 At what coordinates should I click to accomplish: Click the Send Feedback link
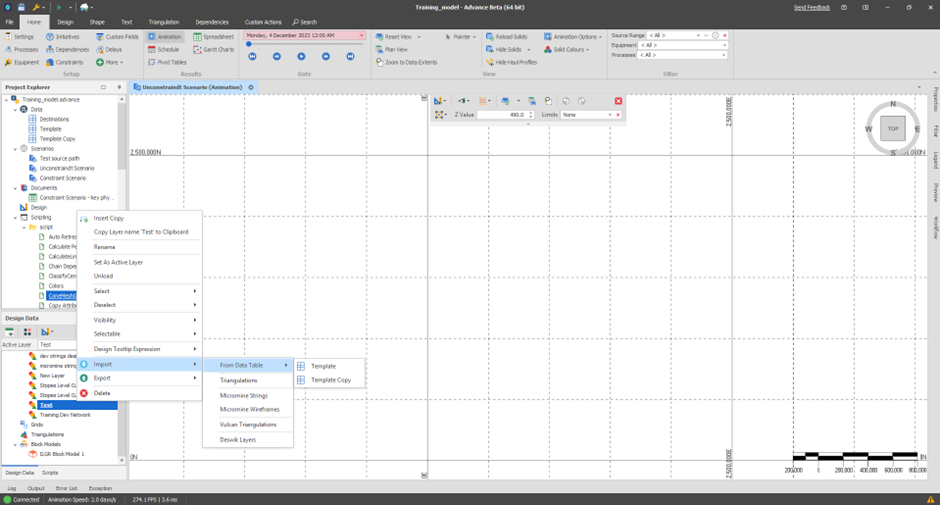click(x=811, y=7)
